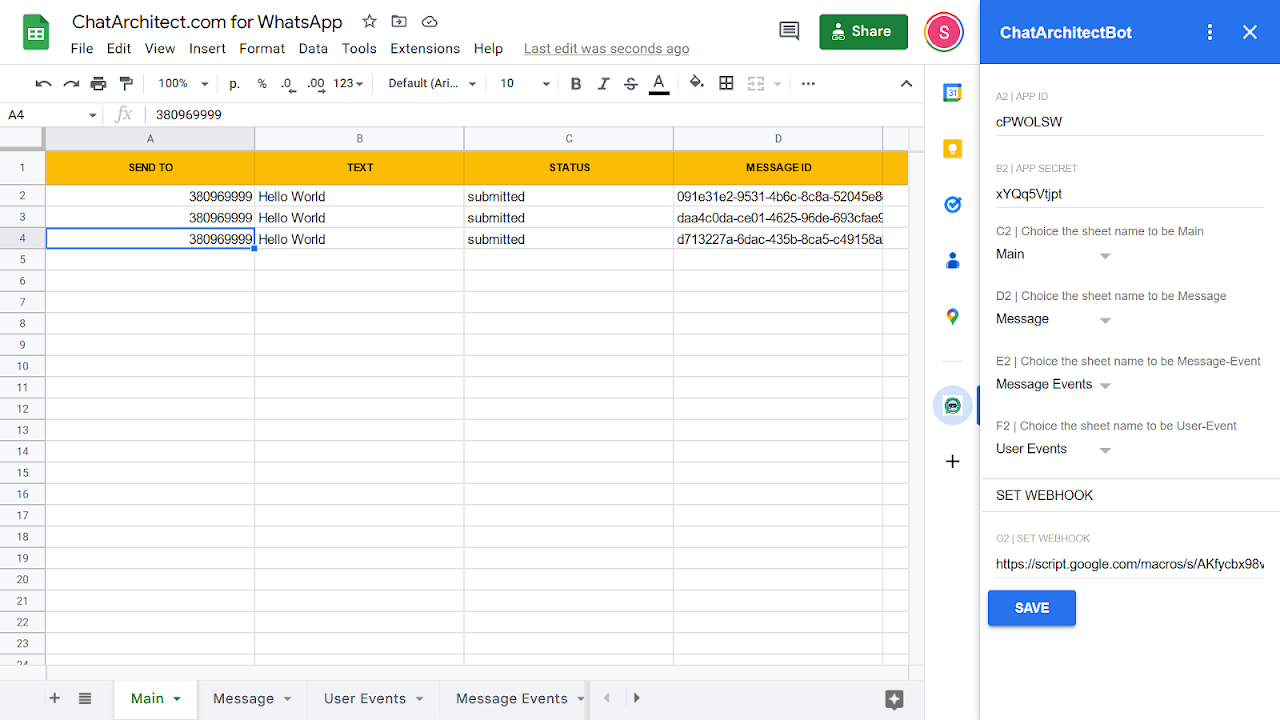The height and width of the screenshot is (720, 1280).
Task: Apply bold formatting with B icon
Action: (x=576, y=84)
